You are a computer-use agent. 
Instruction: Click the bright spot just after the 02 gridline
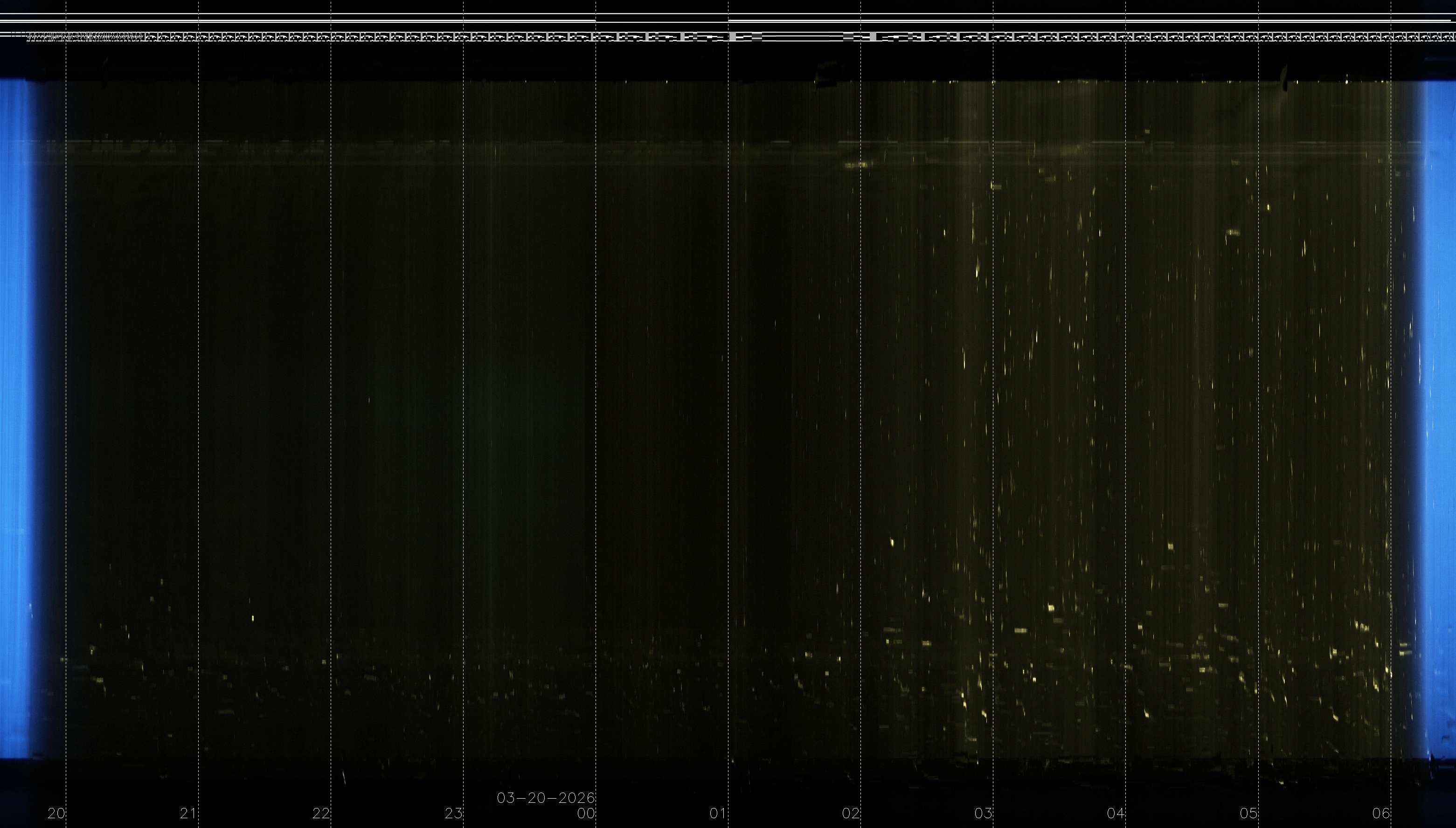point(892,543)
